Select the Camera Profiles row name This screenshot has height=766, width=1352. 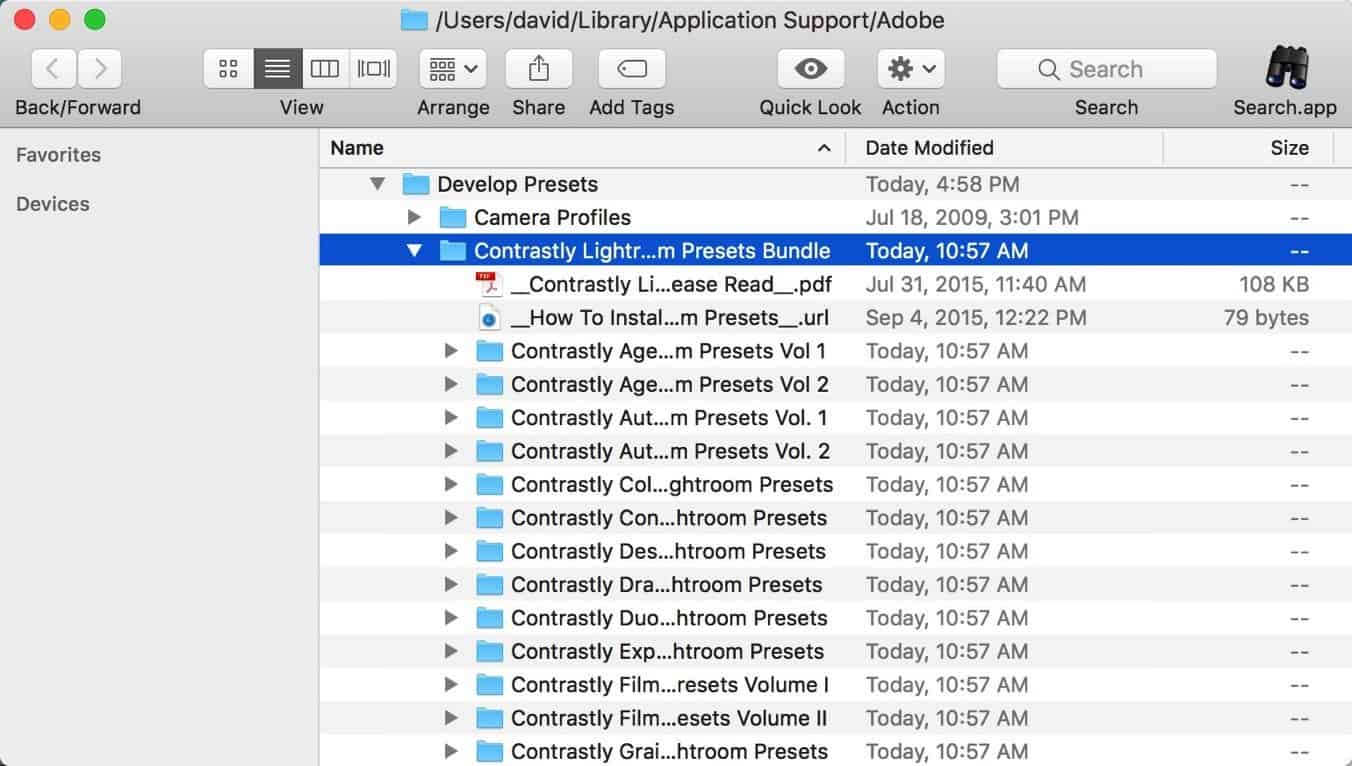[552, 217]
